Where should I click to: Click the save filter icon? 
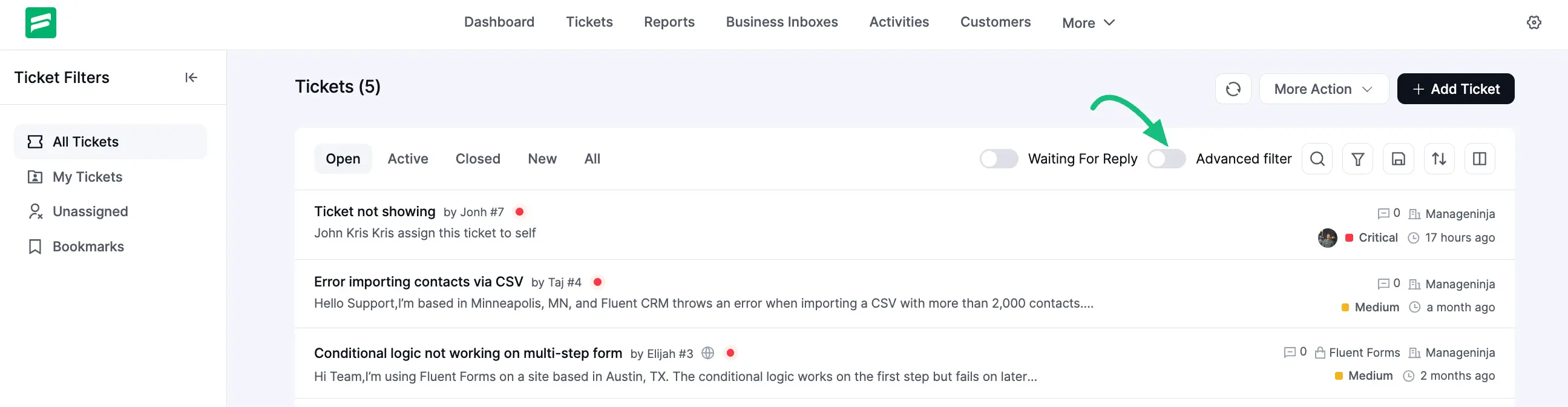pyautogui.click(x=1398, y=159)
